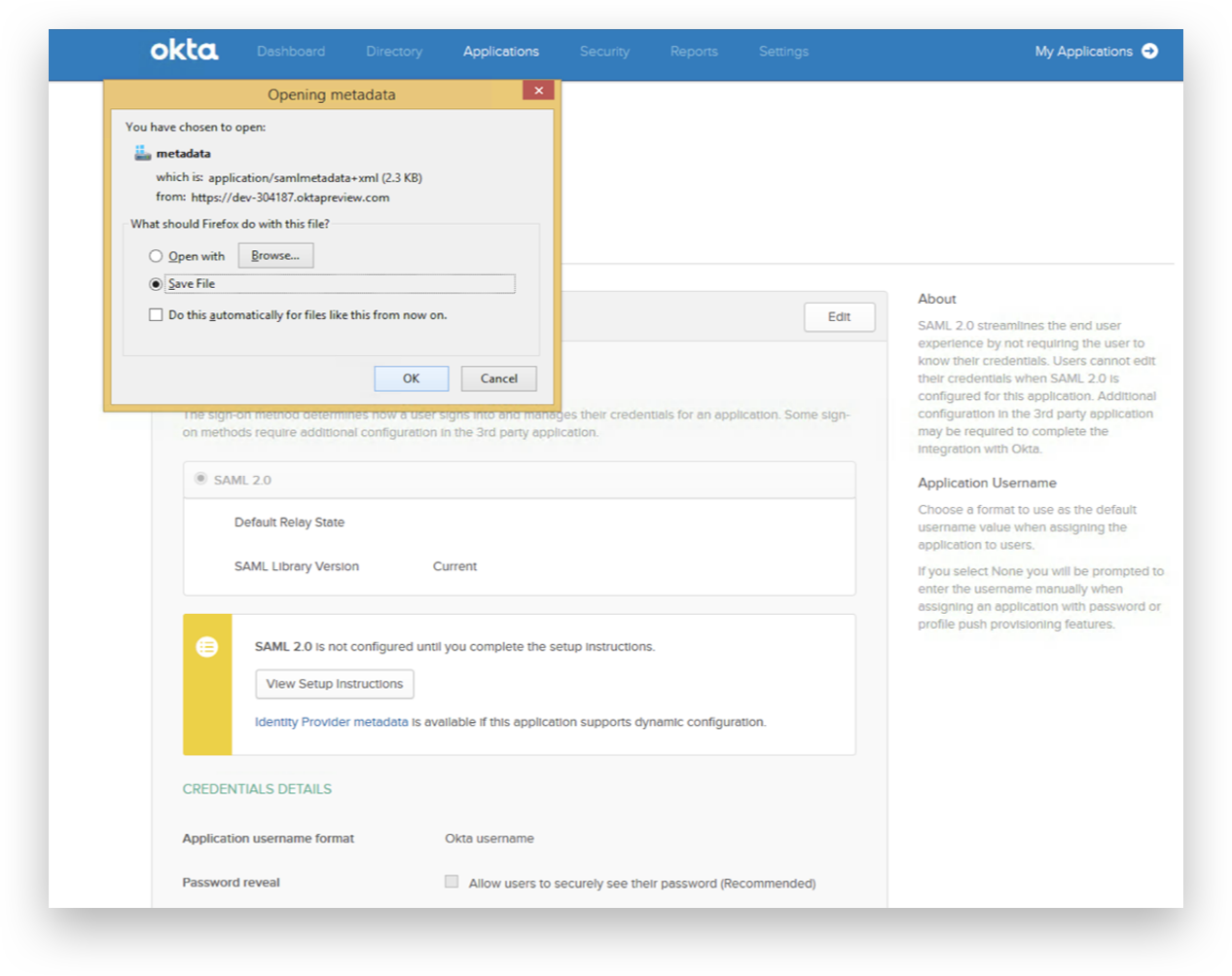Click the Okta logo
Screen dimensions: 1232x976
(x=184, y=51)
